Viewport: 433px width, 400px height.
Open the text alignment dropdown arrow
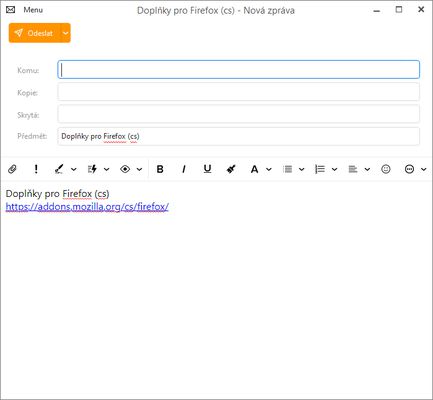[367, 169]
